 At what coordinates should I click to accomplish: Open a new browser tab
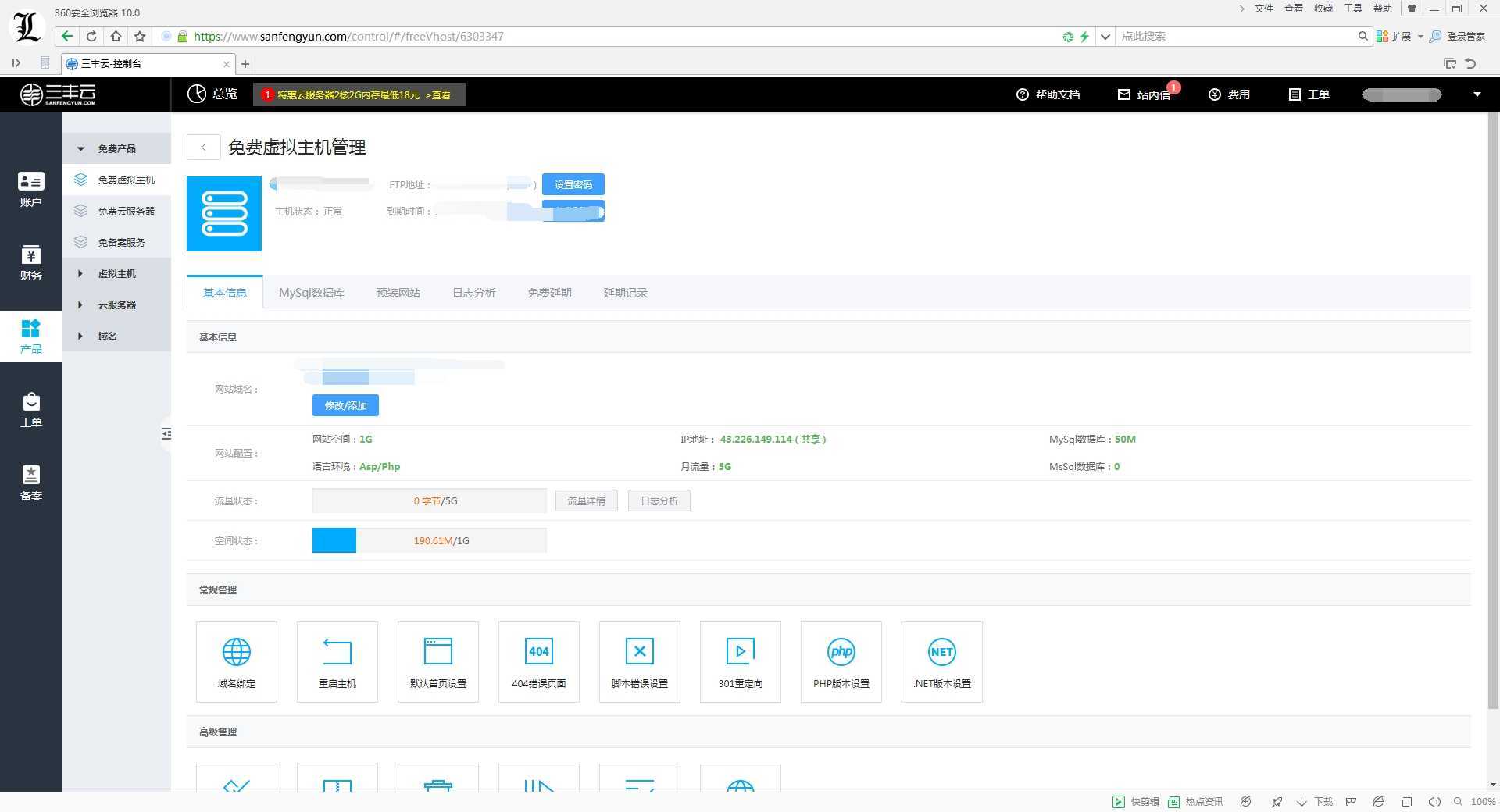245,64
